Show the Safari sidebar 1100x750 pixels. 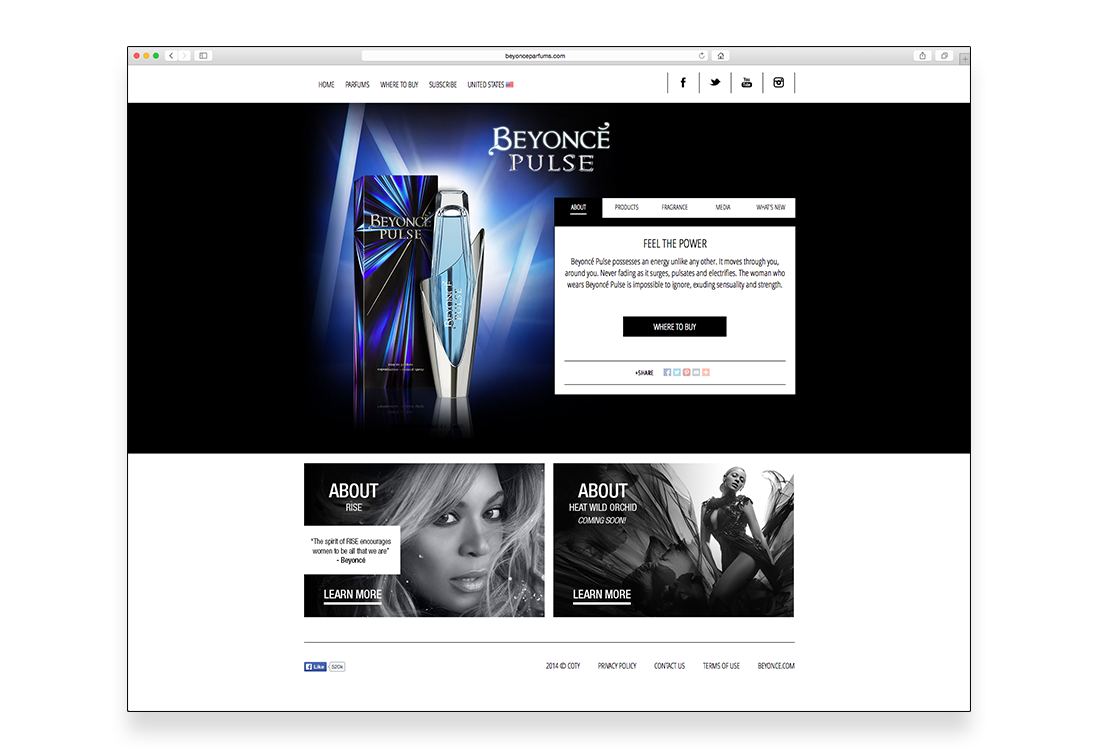point(203,55)
